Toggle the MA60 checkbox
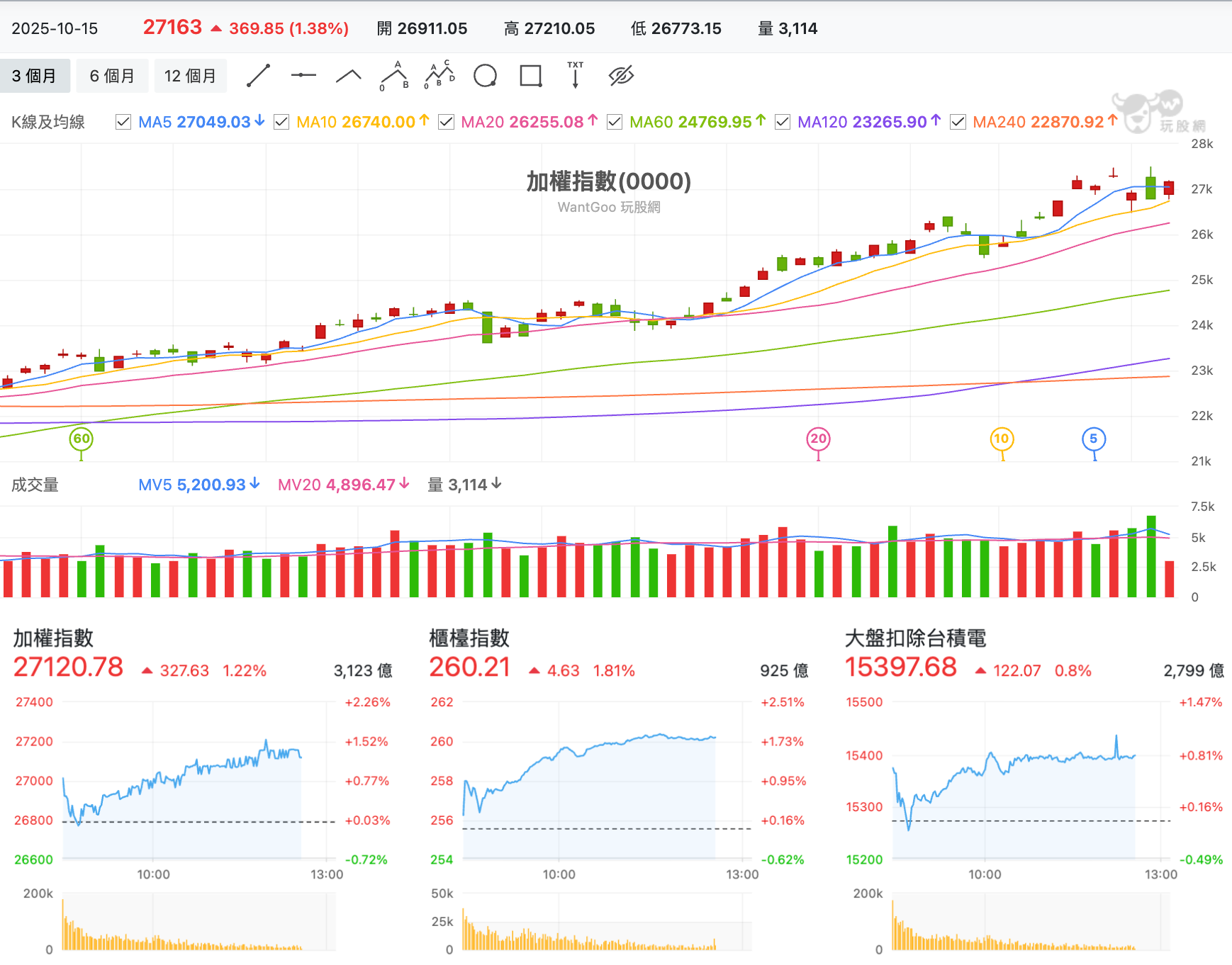 (x=615, y=122)
